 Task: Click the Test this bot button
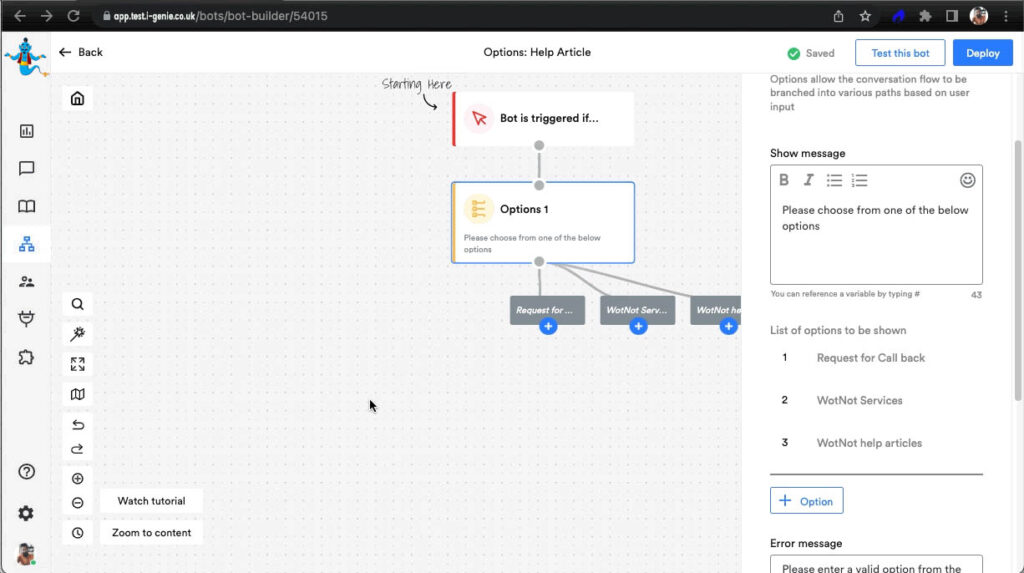(x=900, y=53)
